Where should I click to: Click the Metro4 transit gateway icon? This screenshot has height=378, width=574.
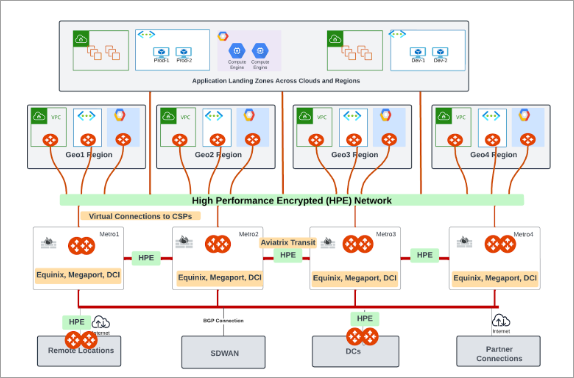500,244
